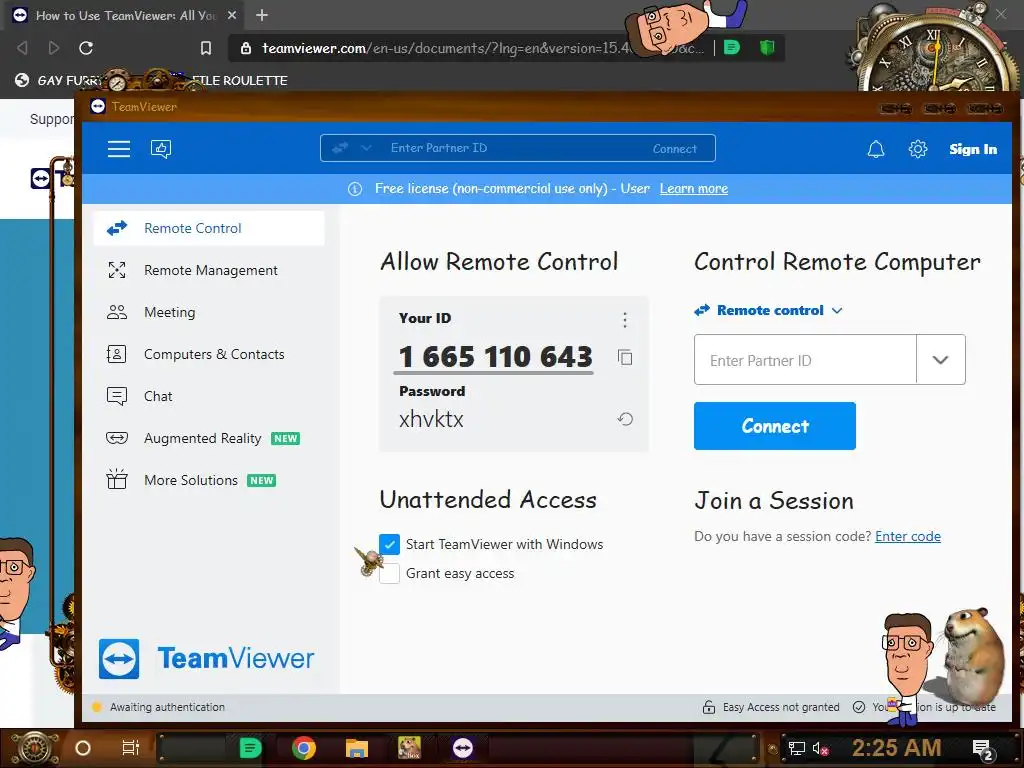The height and width of the screenshot is (768, 1024).
Task: Open the Action Center notification icon
Action: pyautogui.click(x=982, y=749)
